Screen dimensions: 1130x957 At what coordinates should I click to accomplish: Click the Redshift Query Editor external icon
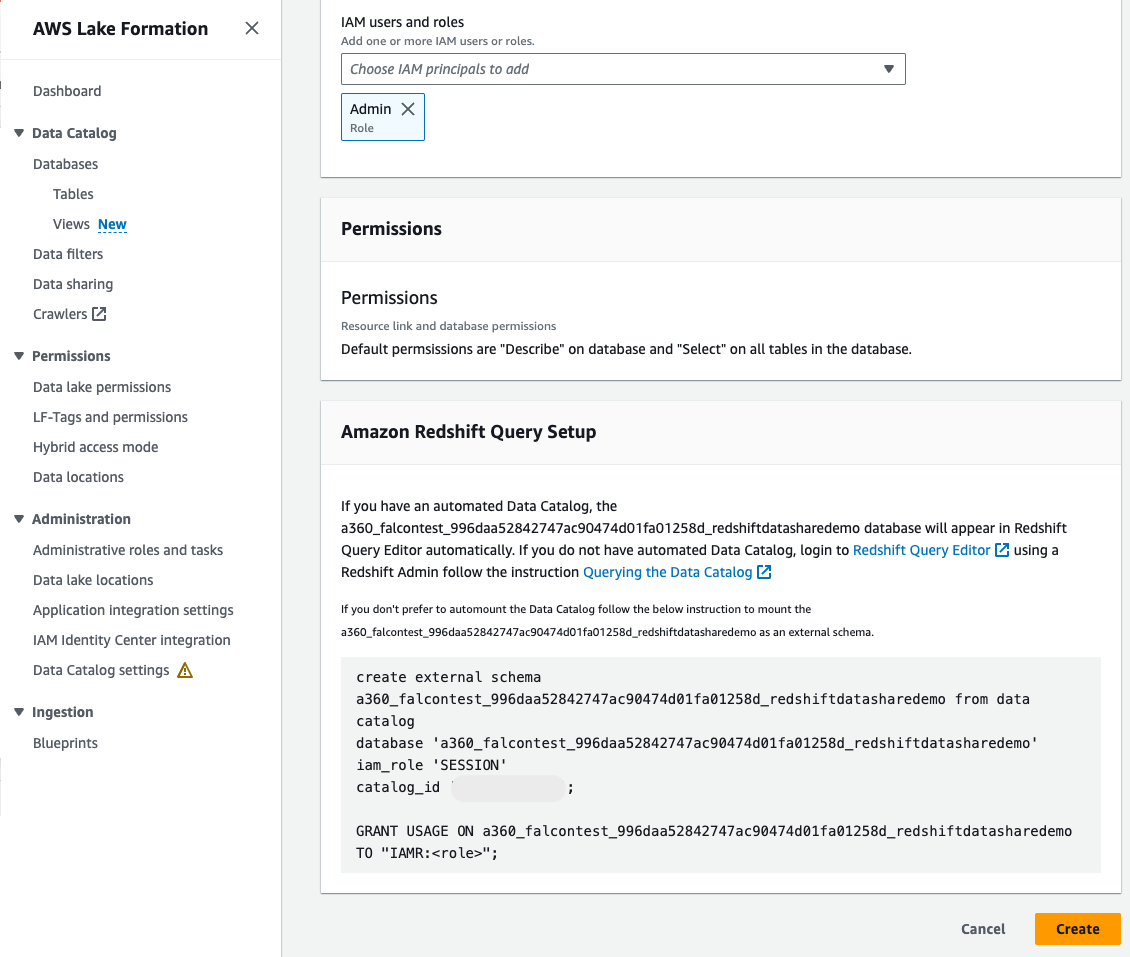pos(1002,550)
